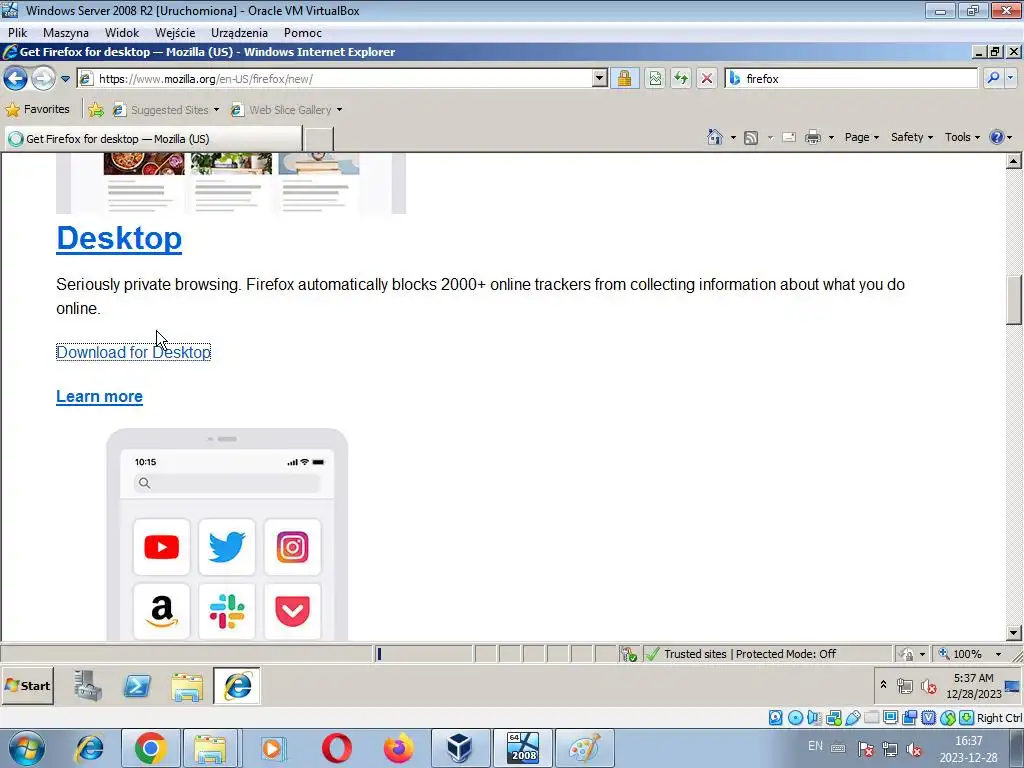Open Suggested Sites in the favorites bar
Image resolution: width=1024 pixels, height=768 pixels.
click(166, 110)
